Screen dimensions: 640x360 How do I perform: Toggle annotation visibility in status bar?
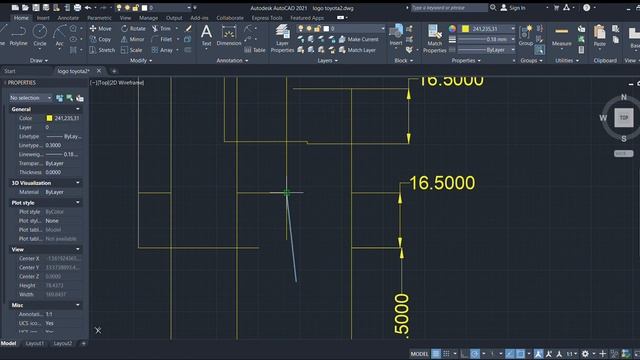pos(538,353)
